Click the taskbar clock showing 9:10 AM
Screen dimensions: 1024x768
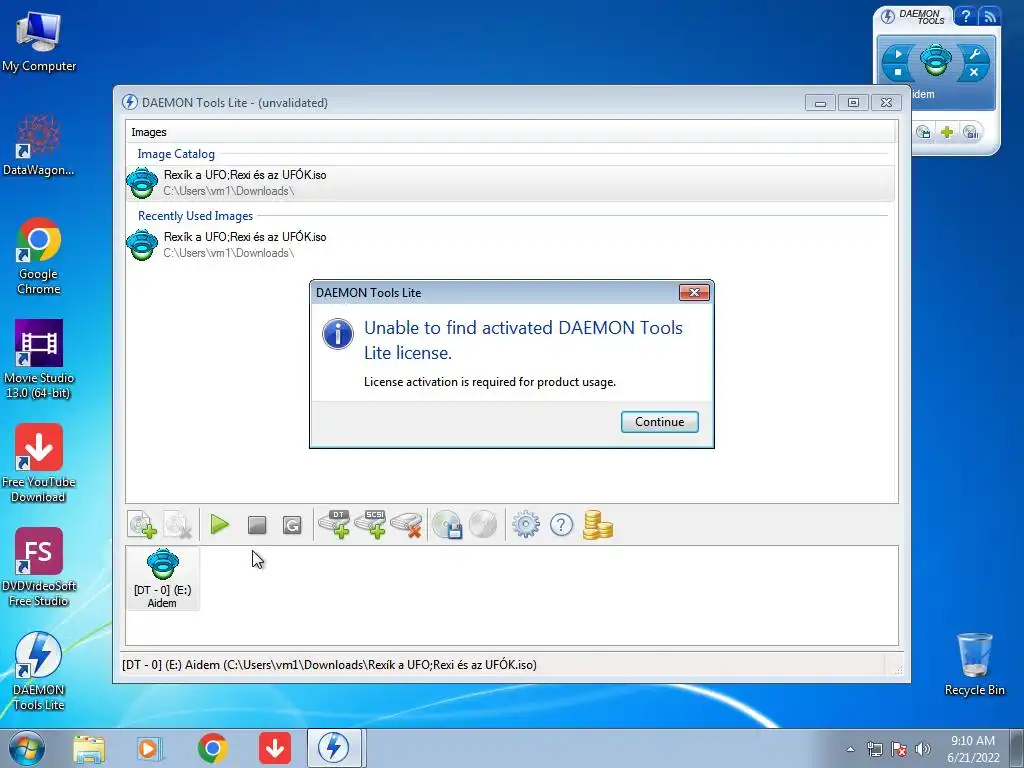click(x=973, y=749)
